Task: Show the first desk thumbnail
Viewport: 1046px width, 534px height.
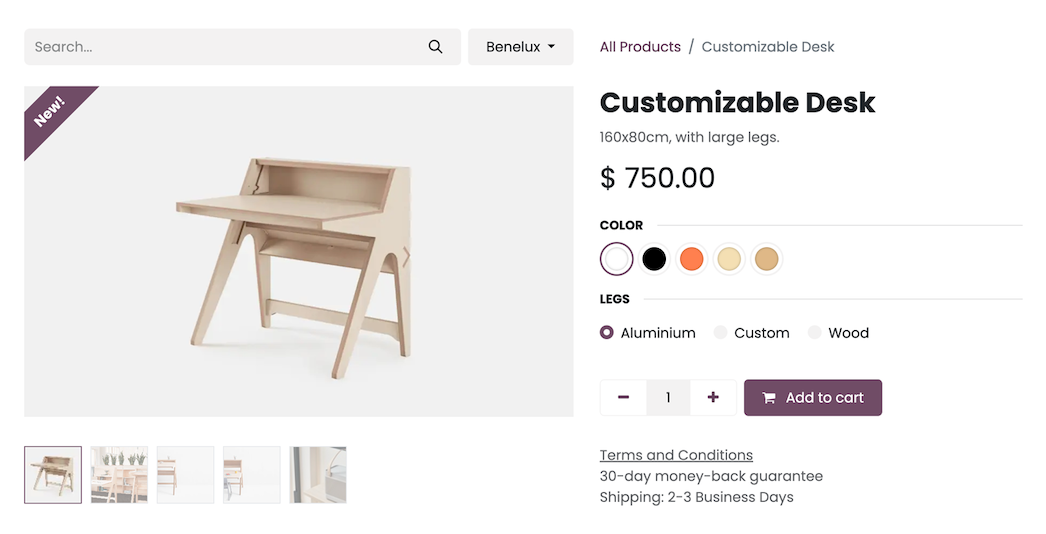Action: coord(53,475)
